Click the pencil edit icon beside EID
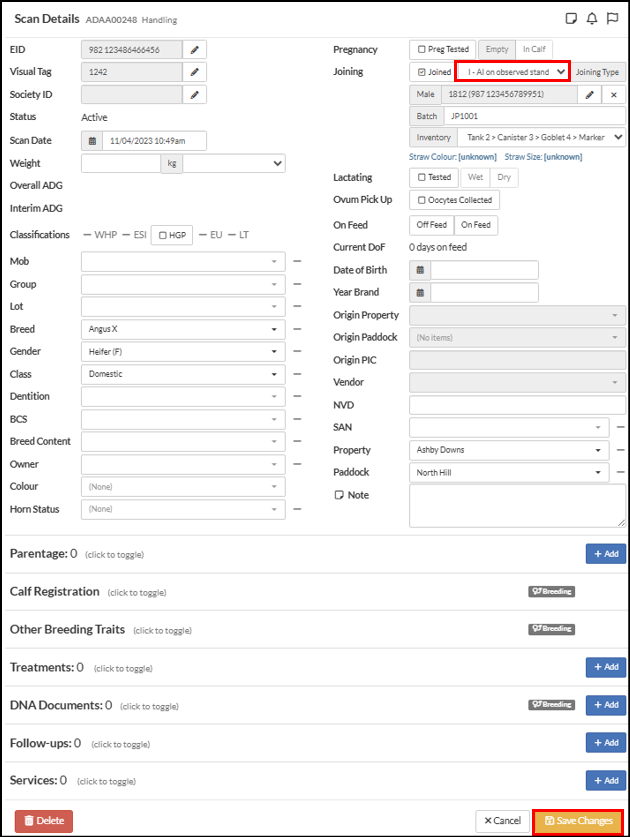The width and height of the screenshot is (630, 837). tap(195, 49)
